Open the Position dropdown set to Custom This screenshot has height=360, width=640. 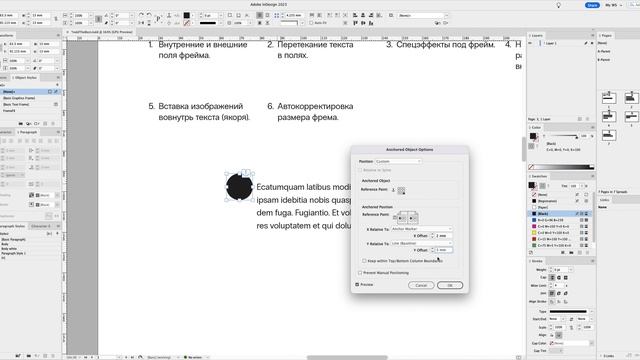click(x=398, y=162)
